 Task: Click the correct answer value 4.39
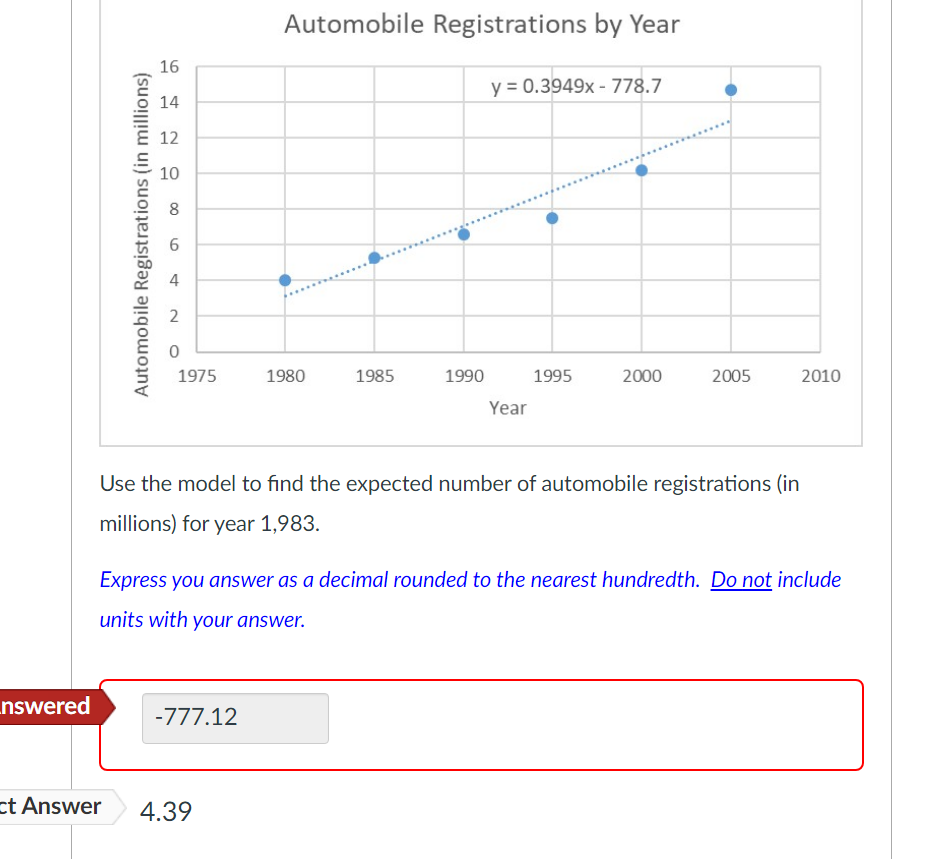[x=166, y=812]
